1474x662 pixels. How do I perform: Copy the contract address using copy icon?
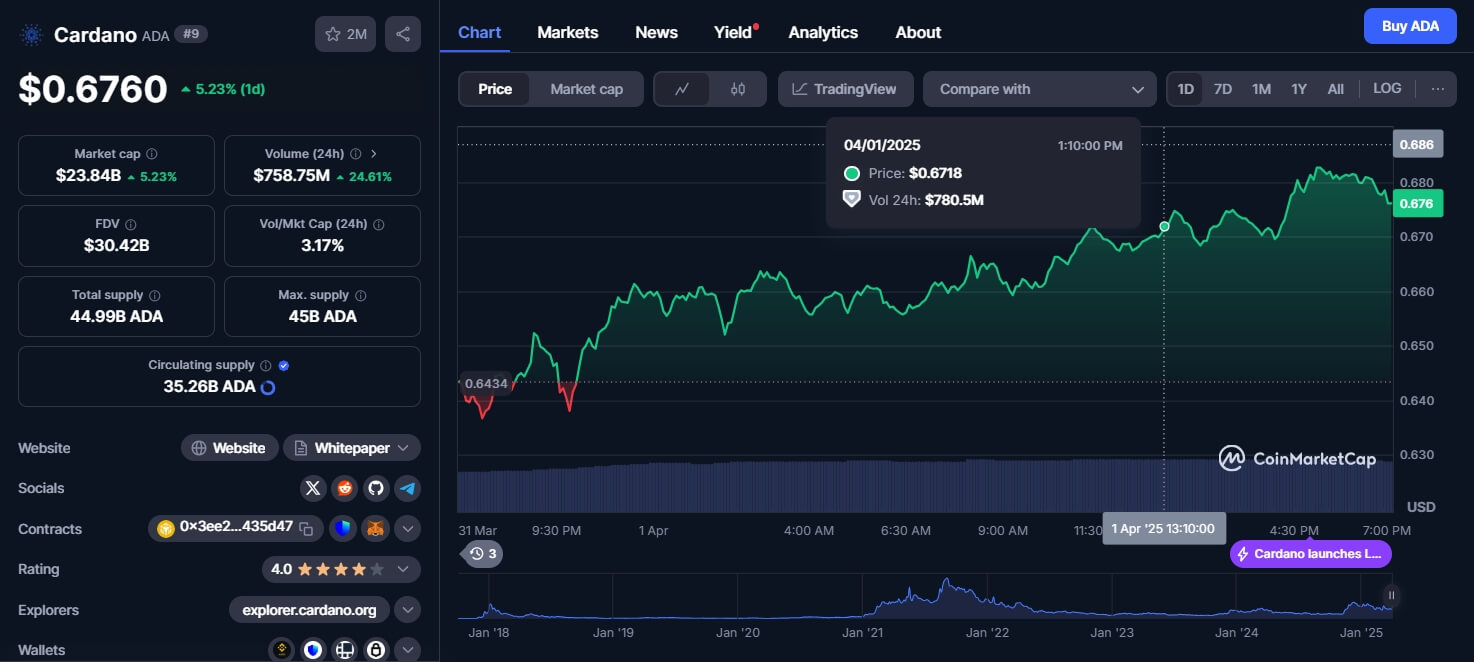pyautogui.click(x=307, y=528)
